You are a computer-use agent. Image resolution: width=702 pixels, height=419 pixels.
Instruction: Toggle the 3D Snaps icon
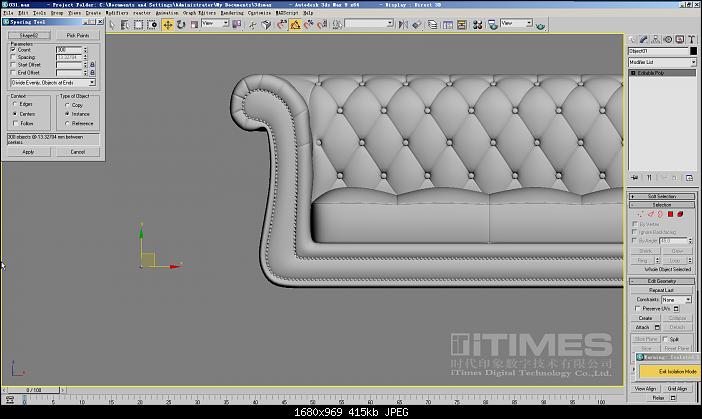[282, 25]
